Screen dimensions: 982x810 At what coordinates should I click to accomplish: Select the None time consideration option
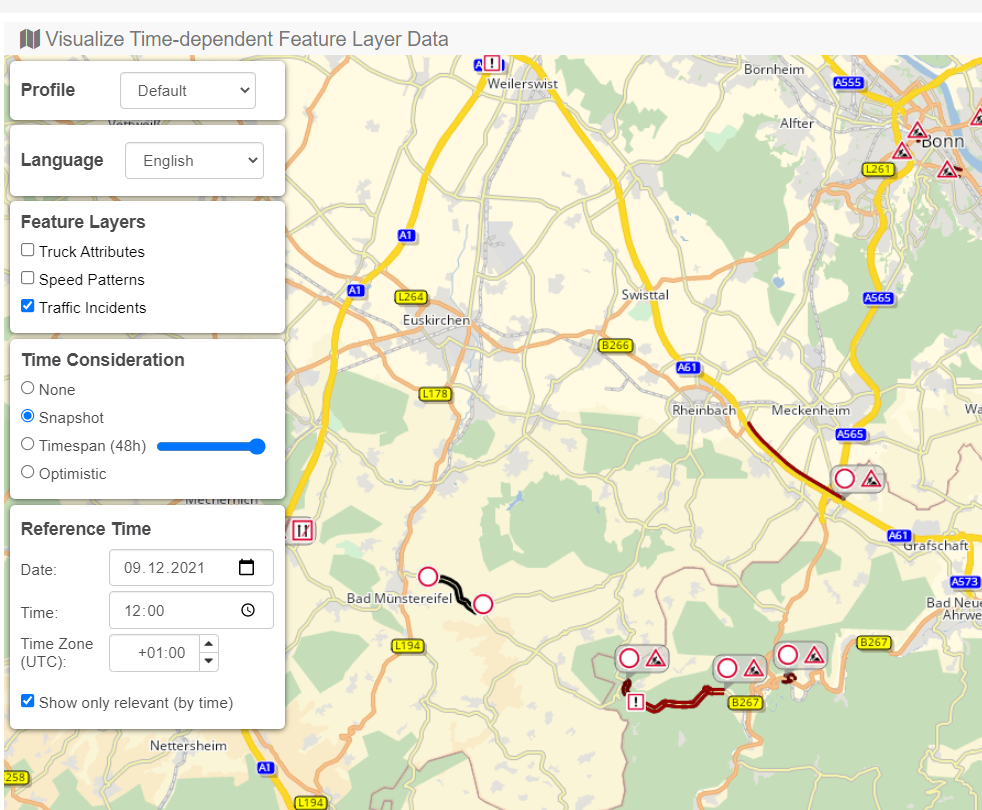coord(28,389)
